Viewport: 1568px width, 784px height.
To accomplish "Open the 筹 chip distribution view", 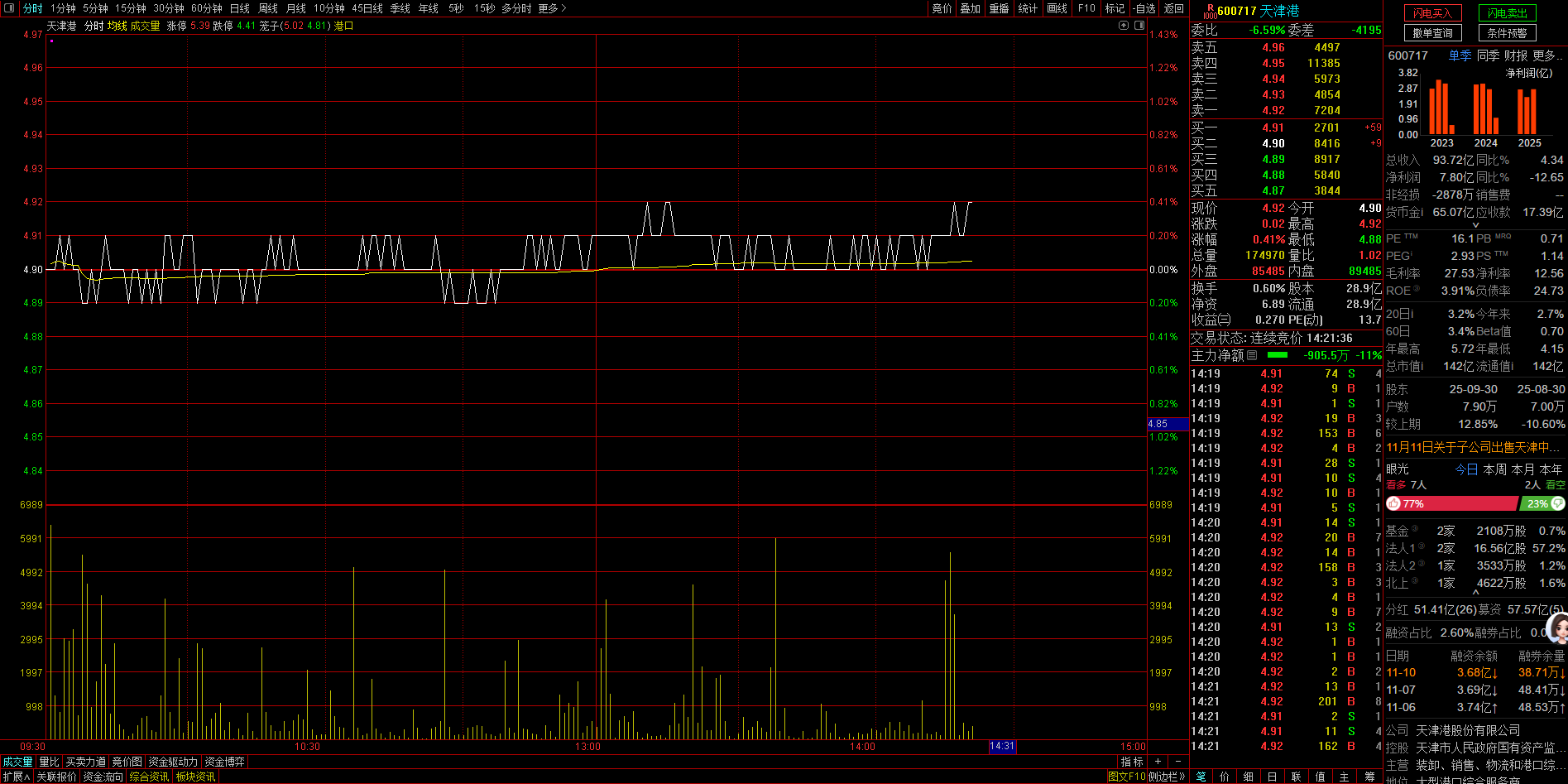I will click(x=1369, y=777).
